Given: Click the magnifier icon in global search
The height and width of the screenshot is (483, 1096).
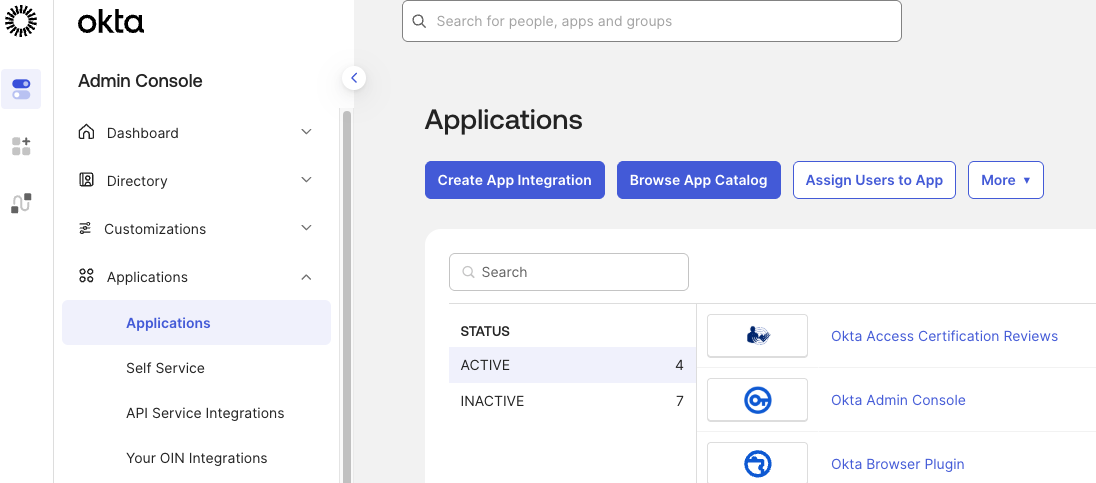Looking at the screenshot, I should coord(419,21).
